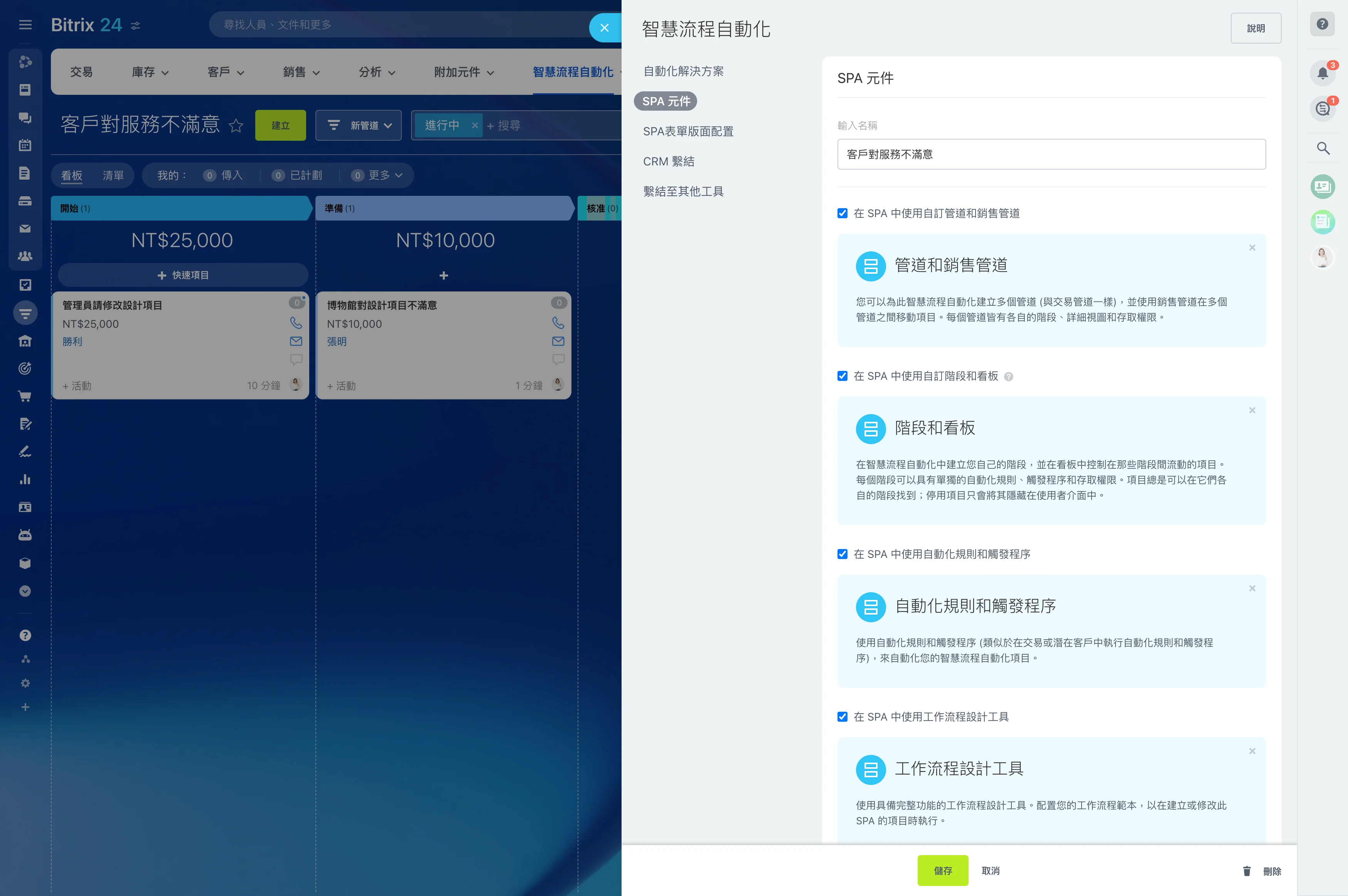Click the 快速項目 quick add button
1348x896 pixels.
[183, 275]
